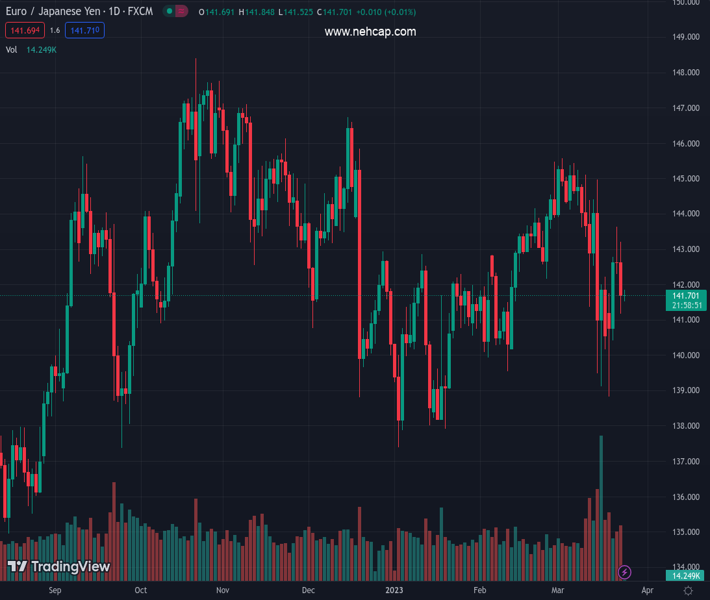Viewport: 710px width, 600px height.
Task: Click the Mar label on time axis
Action: coord(558,590)
